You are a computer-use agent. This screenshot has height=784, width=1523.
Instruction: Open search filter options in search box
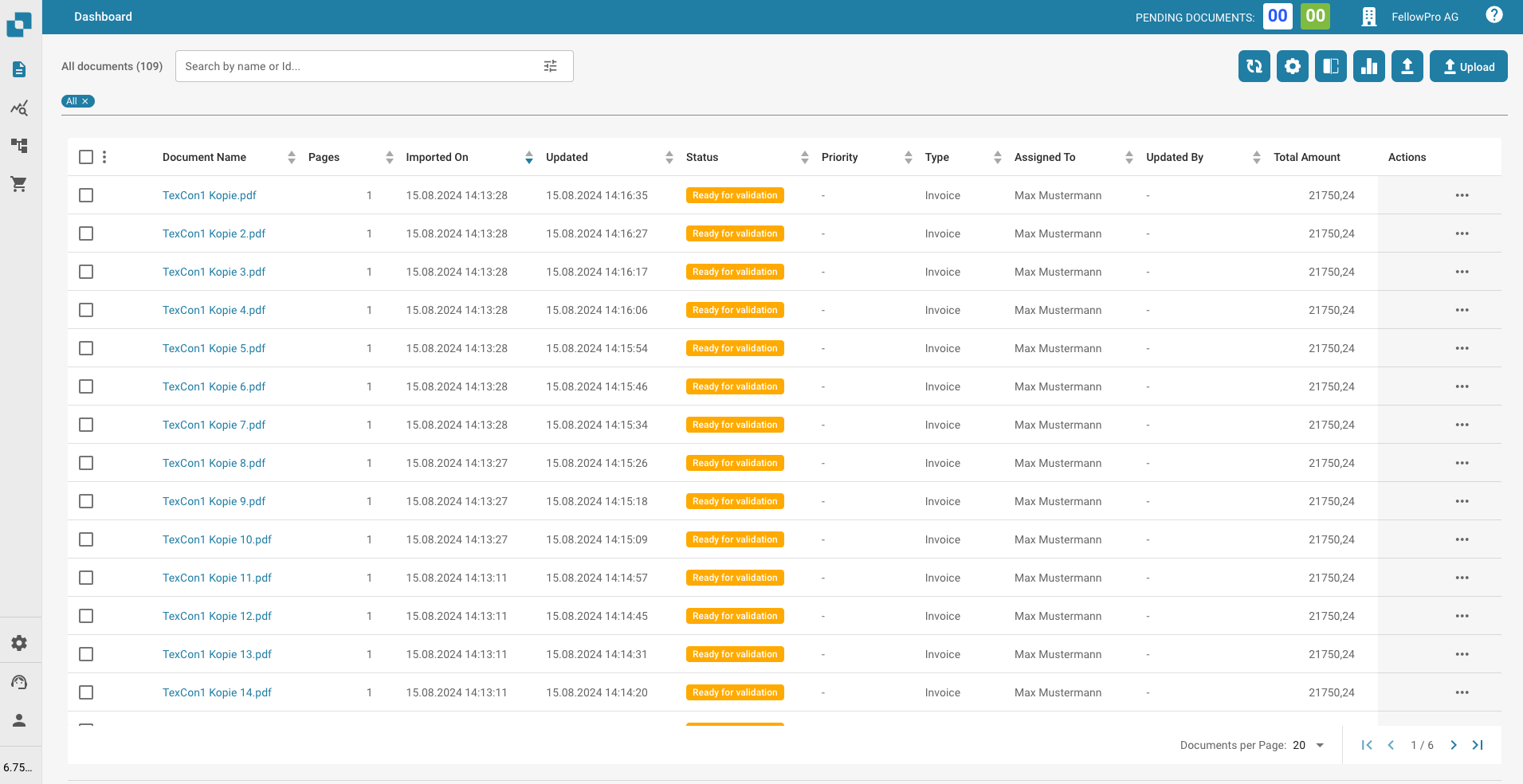click(550, 66)
